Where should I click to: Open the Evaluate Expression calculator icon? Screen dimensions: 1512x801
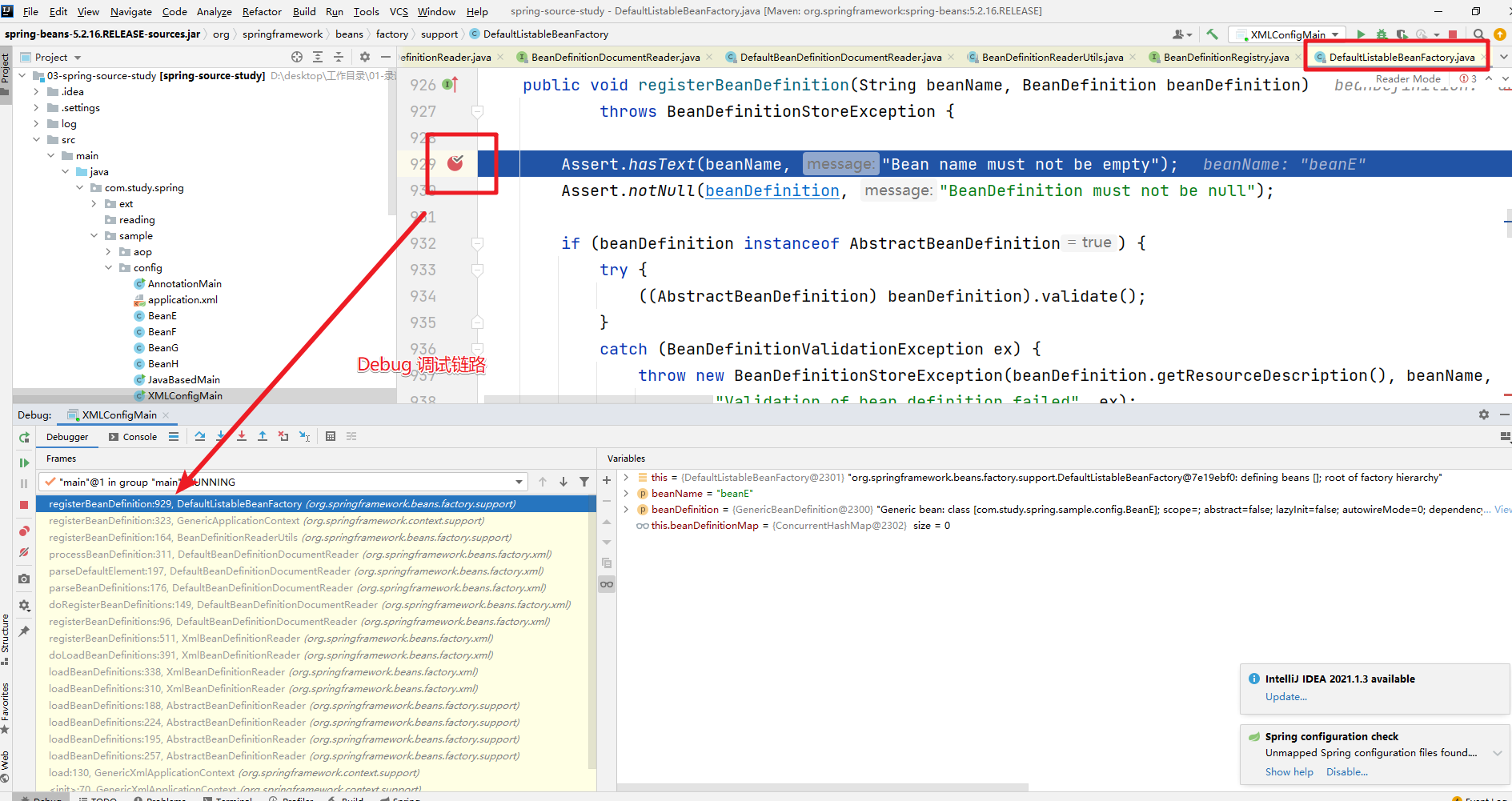pos(331,436)
